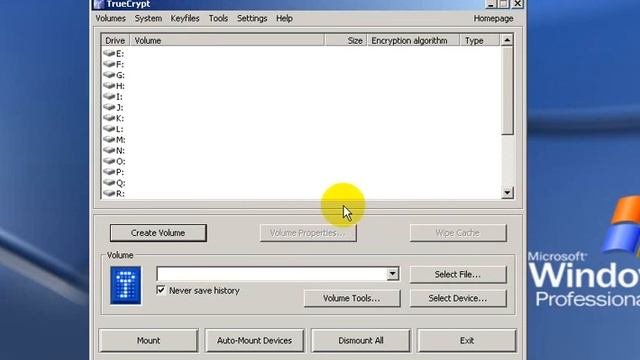Click the drive list scroll up arrow
This screenshot has height=360, width=640.
[x=507, y=40]
